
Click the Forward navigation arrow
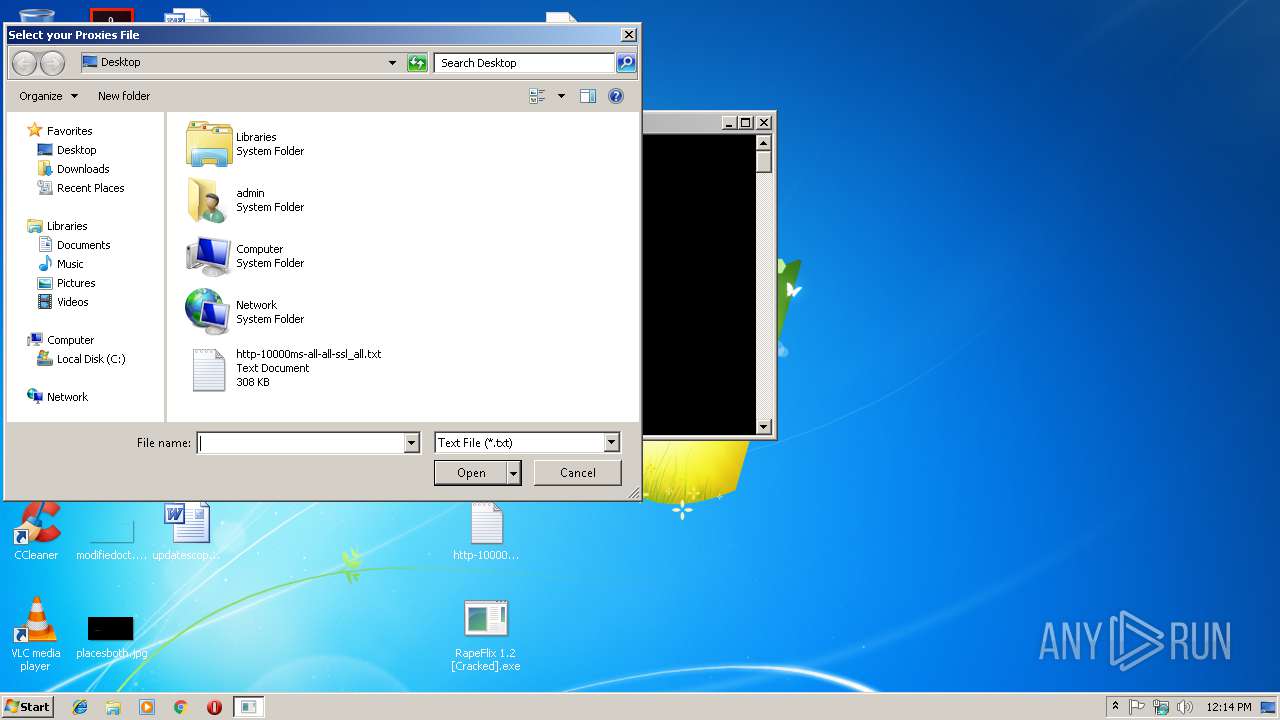pos(52,63)
